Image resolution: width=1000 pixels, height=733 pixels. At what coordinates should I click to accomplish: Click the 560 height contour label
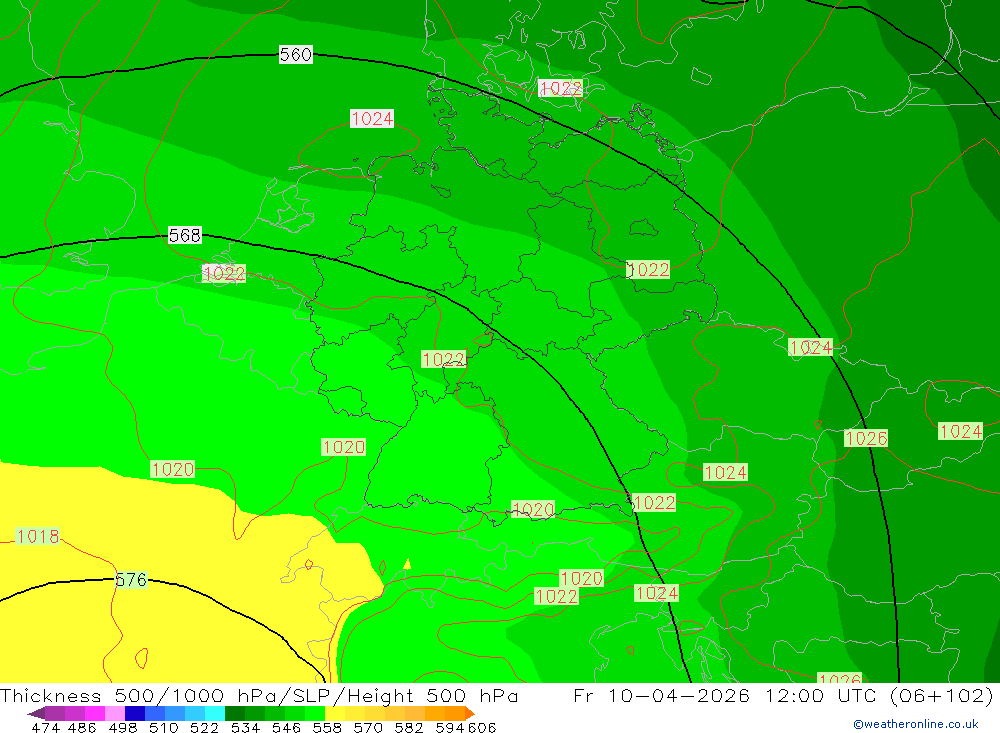point(296,54)
